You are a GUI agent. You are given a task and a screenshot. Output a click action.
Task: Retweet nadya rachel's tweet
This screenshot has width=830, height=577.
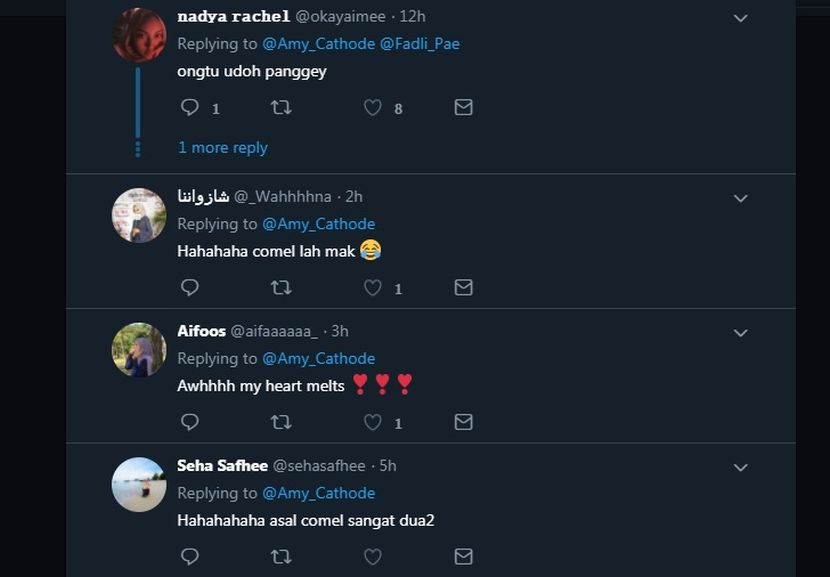[x=281, y=107]
